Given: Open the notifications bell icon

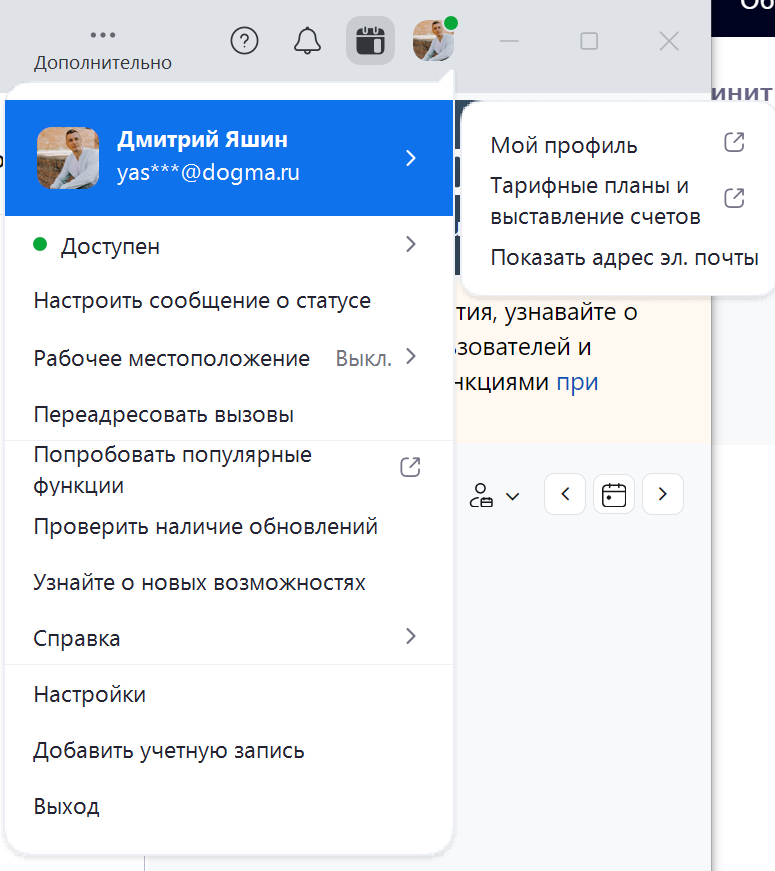Looking at the screenshot, I should pos(307,41).
